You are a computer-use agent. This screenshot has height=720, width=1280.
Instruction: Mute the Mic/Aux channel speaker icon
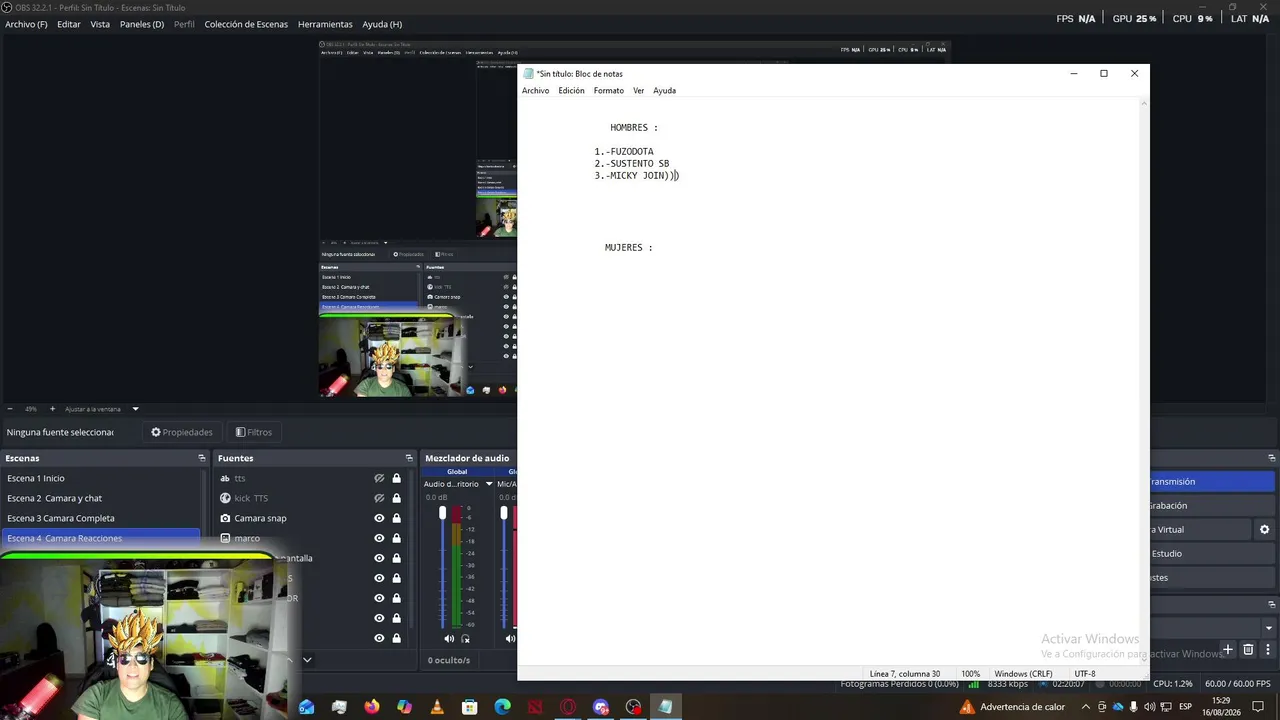(x=510, y=638)
